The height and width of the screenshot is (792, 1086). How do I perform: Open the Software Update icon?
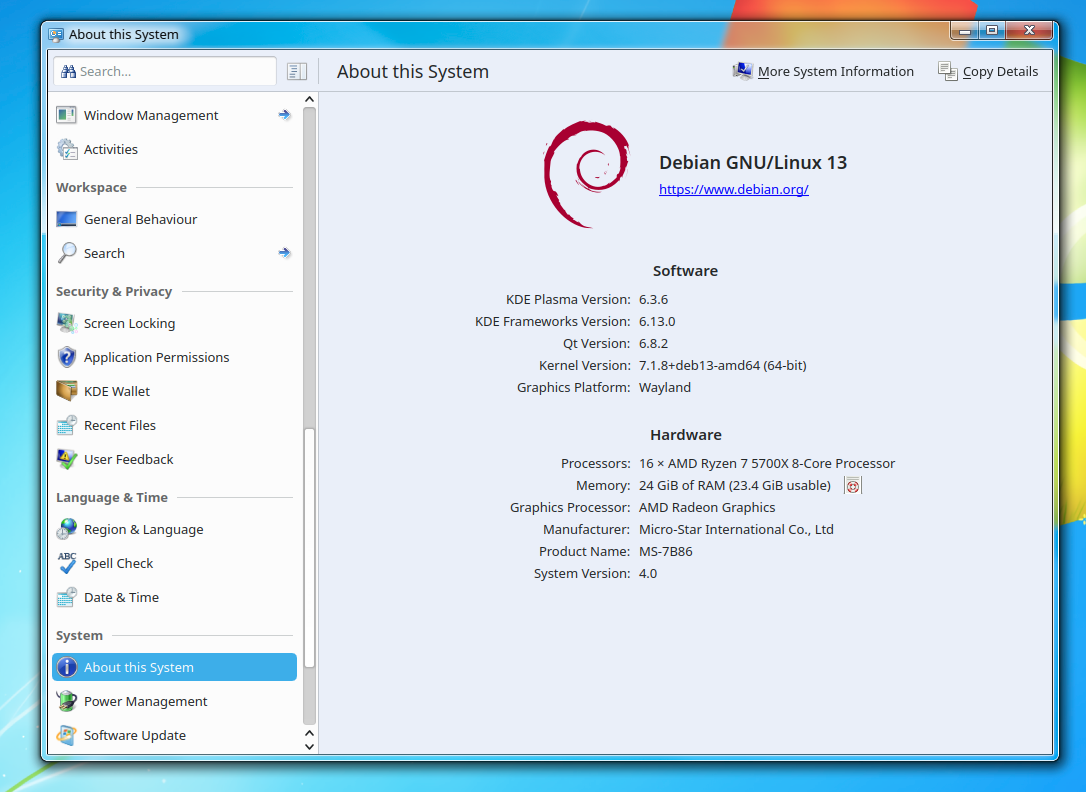coord(66,735)
